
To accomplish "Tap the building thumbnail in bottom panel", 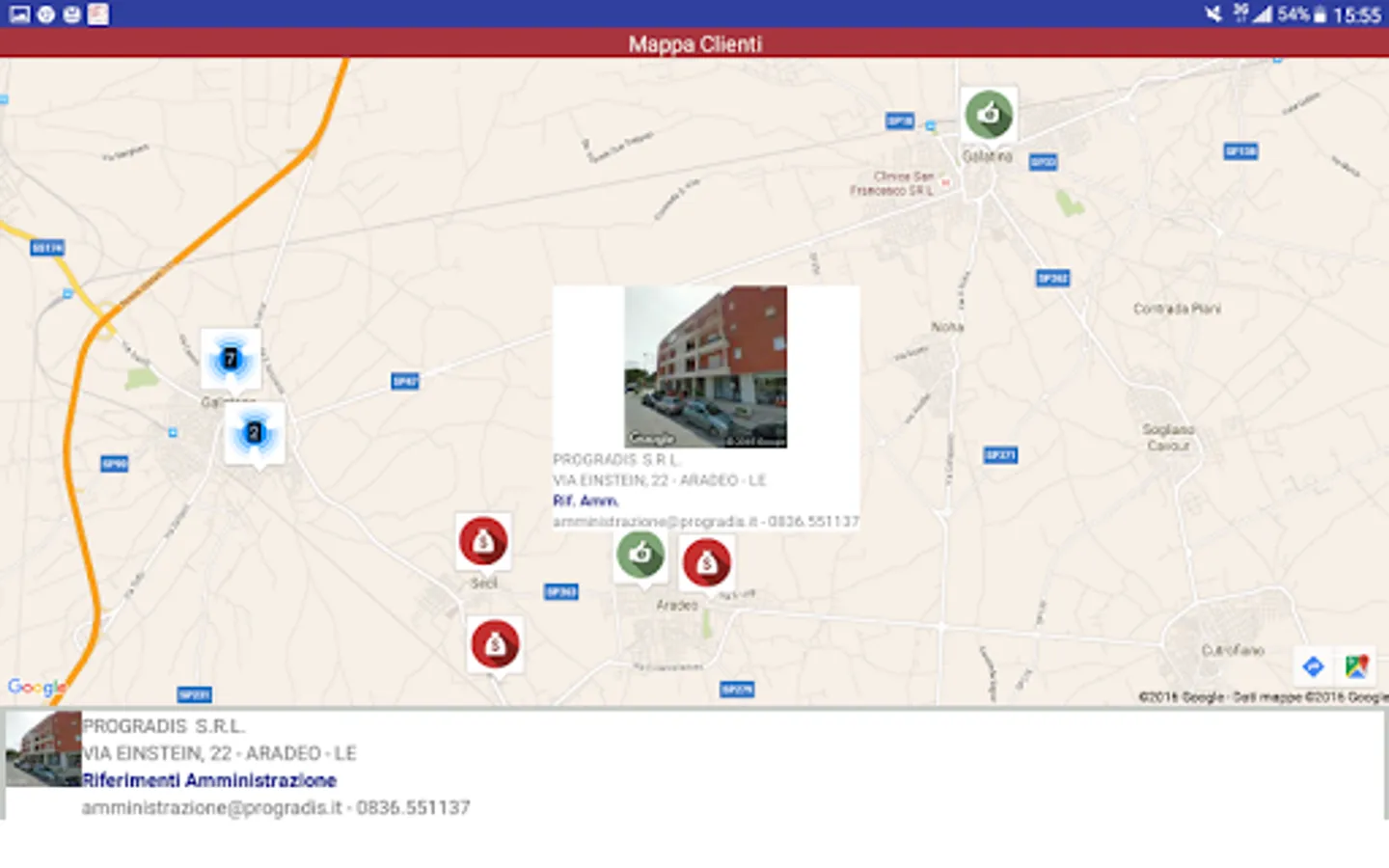I will tap(43, 749).
